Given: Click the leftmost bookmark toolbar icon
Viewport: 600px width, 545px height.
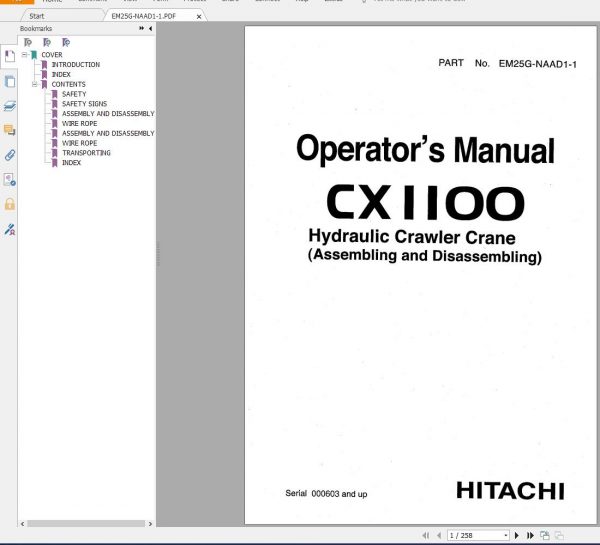Looking at the screenshot, I should click(x=28, y=42).
